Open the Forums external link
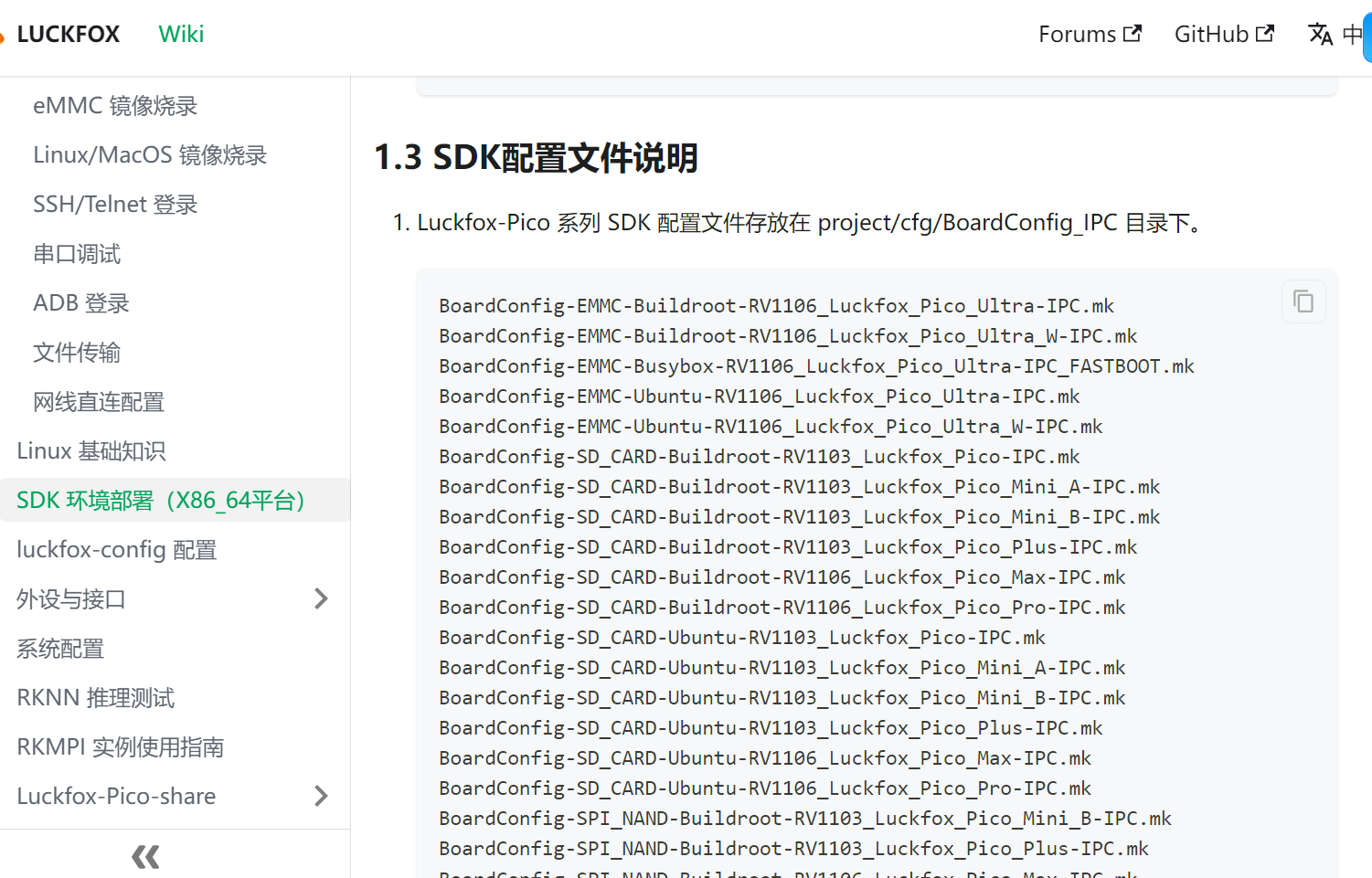Image resolution: width=1372 pixels, height=878 pixels. point(1090,35)
